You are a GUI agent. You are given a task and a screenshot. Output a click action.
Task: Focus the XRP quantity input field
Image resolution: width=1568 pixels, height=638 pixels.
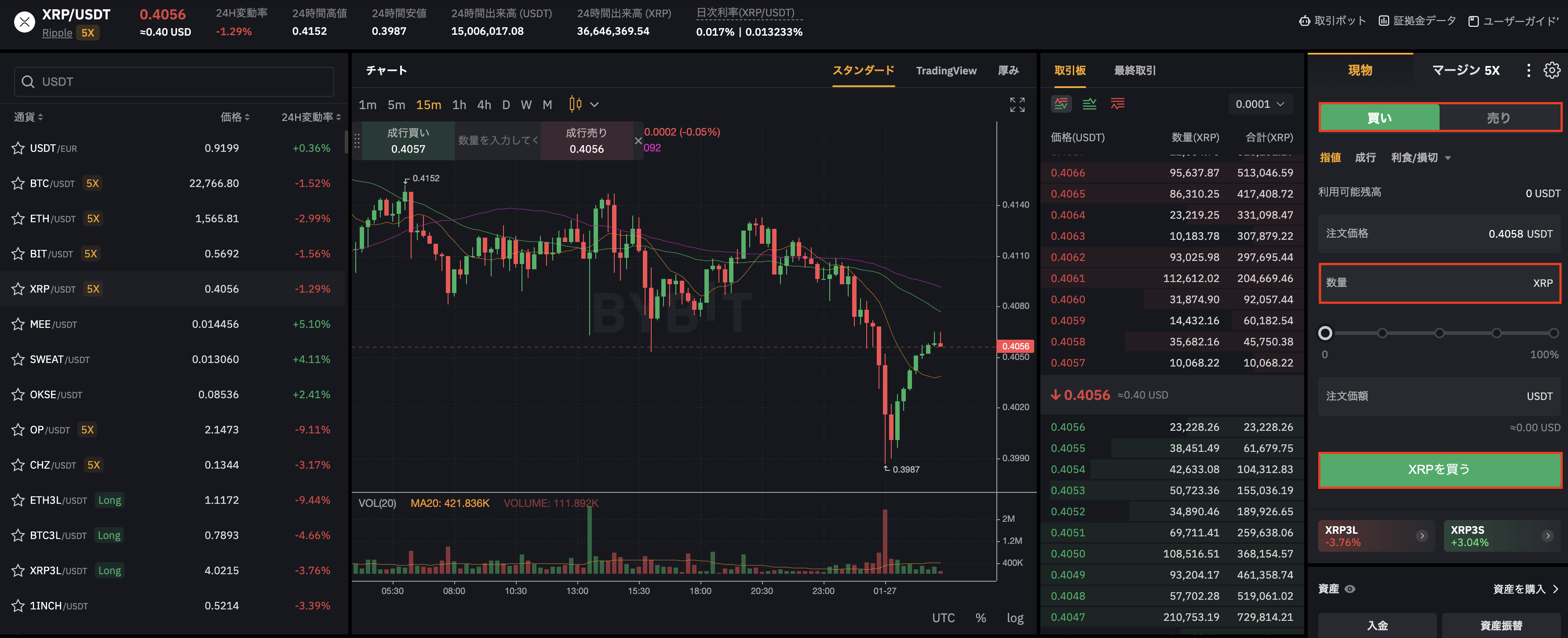click(x=1439, y=283)
